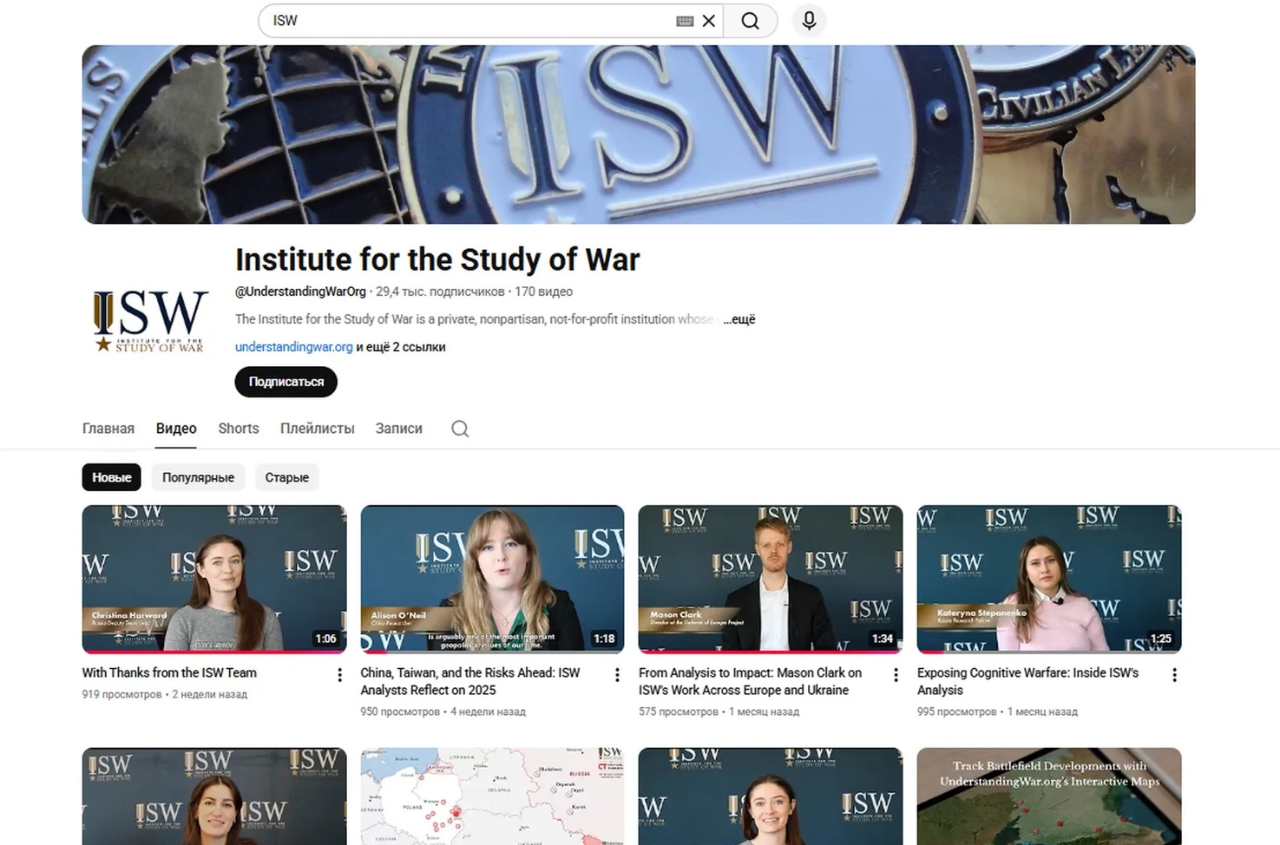Image resolution: width=1280 pixels, height=845 pixels.
Task: Select the Популярные sort filter
Action: [198, 478]
